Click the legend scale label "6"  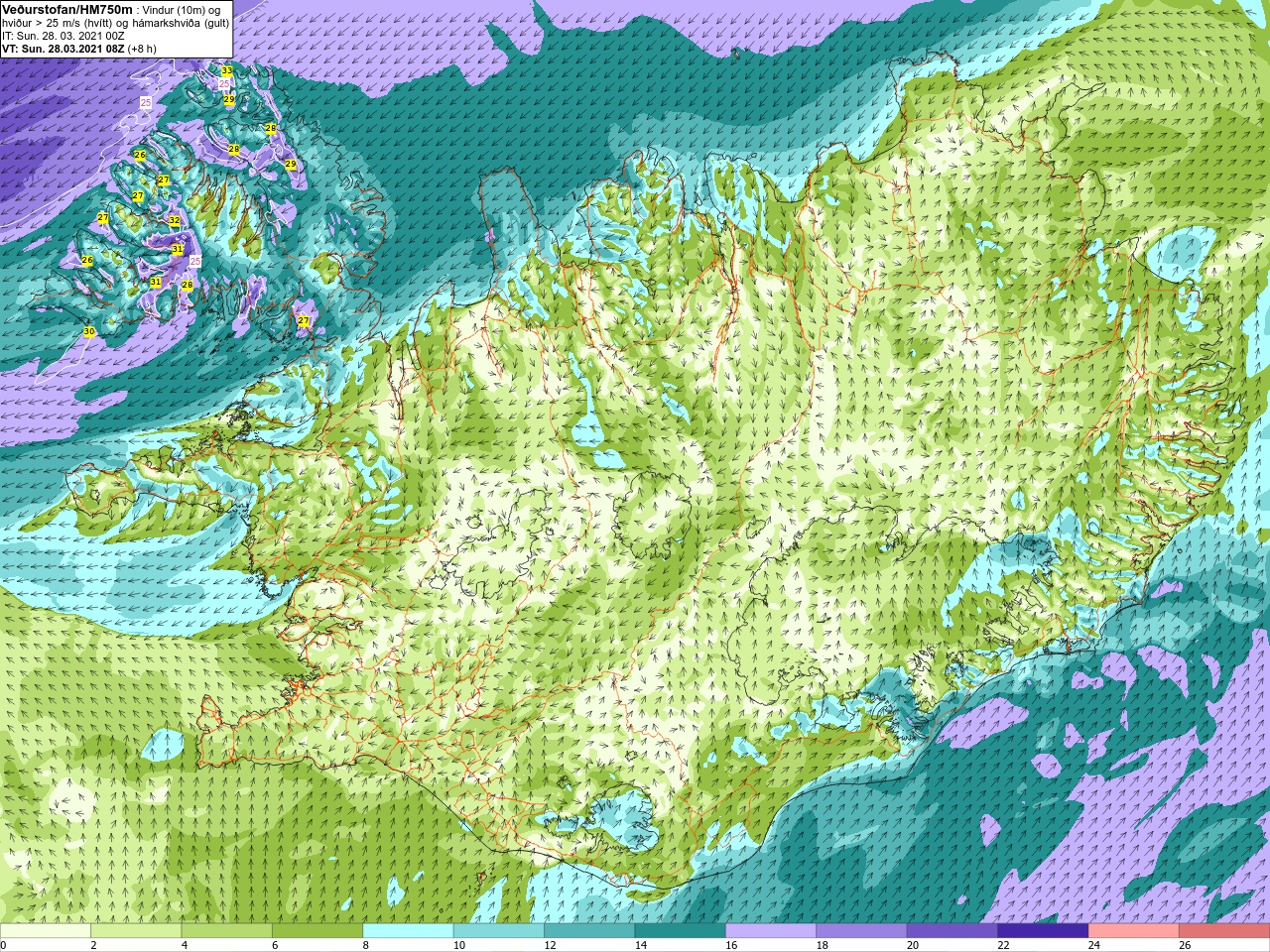274,945
